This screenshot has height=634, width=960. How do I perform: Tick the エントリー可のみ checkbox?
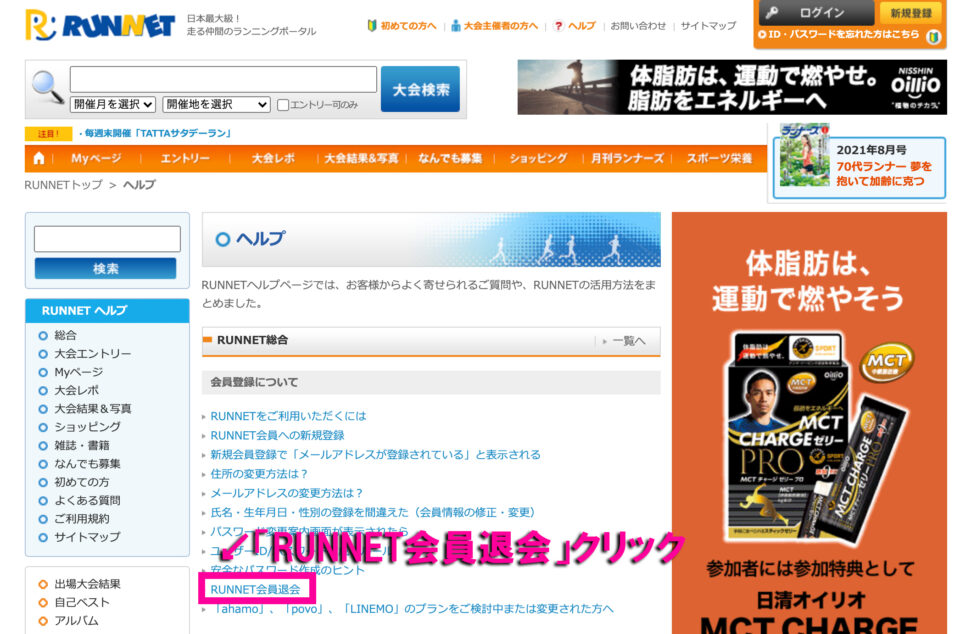click(x=283, y=105)
